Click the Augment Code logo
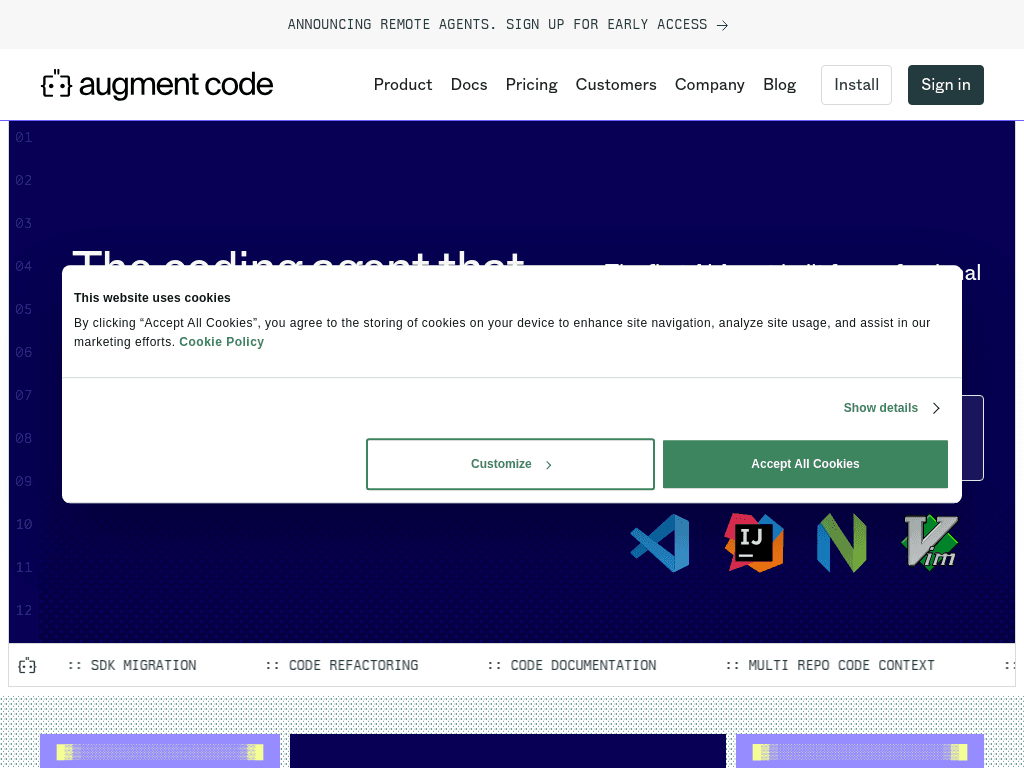Screen dimensions: 1024x768 click(157, 85)
